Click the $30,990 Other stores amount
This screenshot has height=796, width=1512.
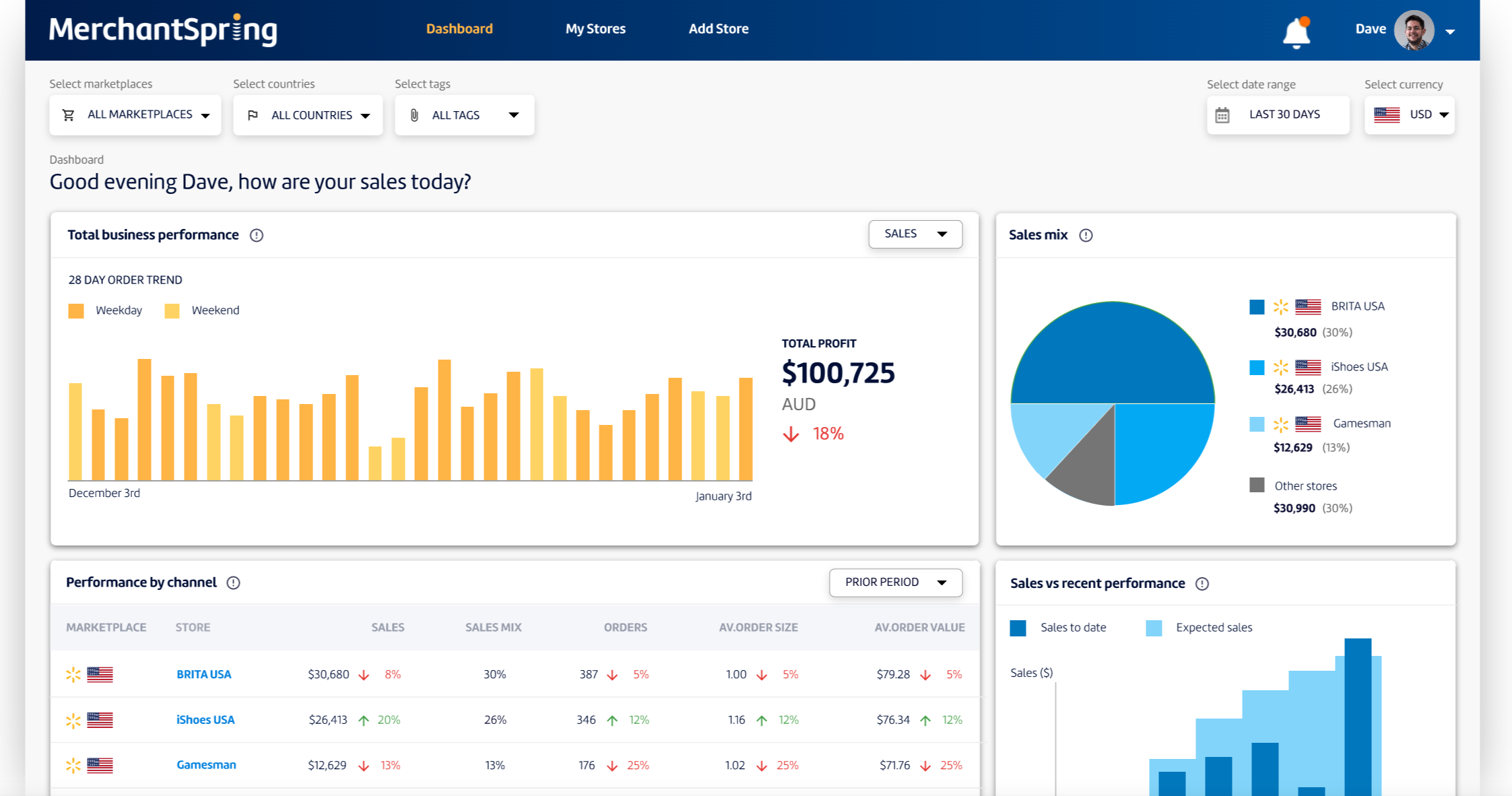point(1294,508)
